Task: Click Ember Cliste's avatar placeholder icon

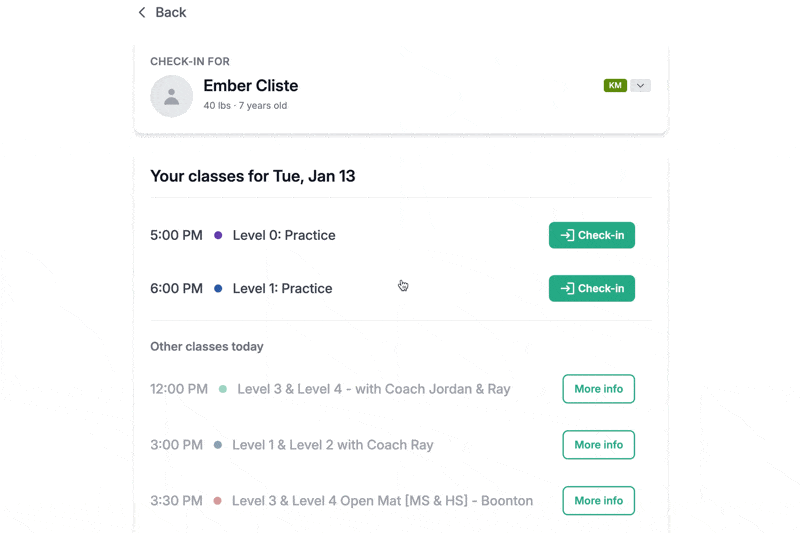Action: coord(171,96)
